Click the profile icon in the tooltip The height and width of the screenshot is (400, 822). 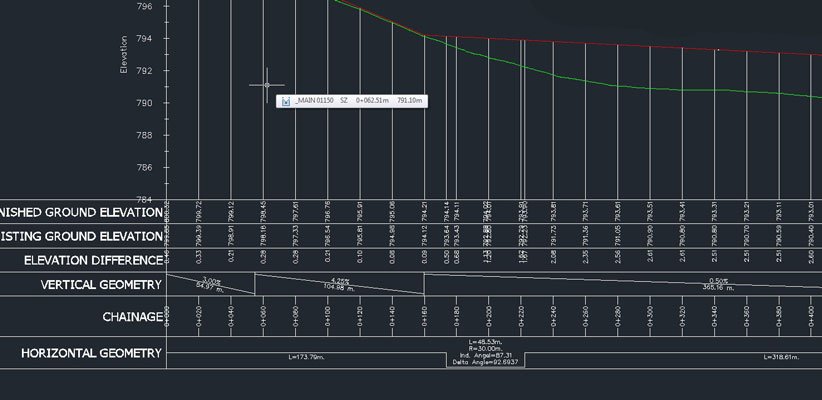click(x=285, y=101)
